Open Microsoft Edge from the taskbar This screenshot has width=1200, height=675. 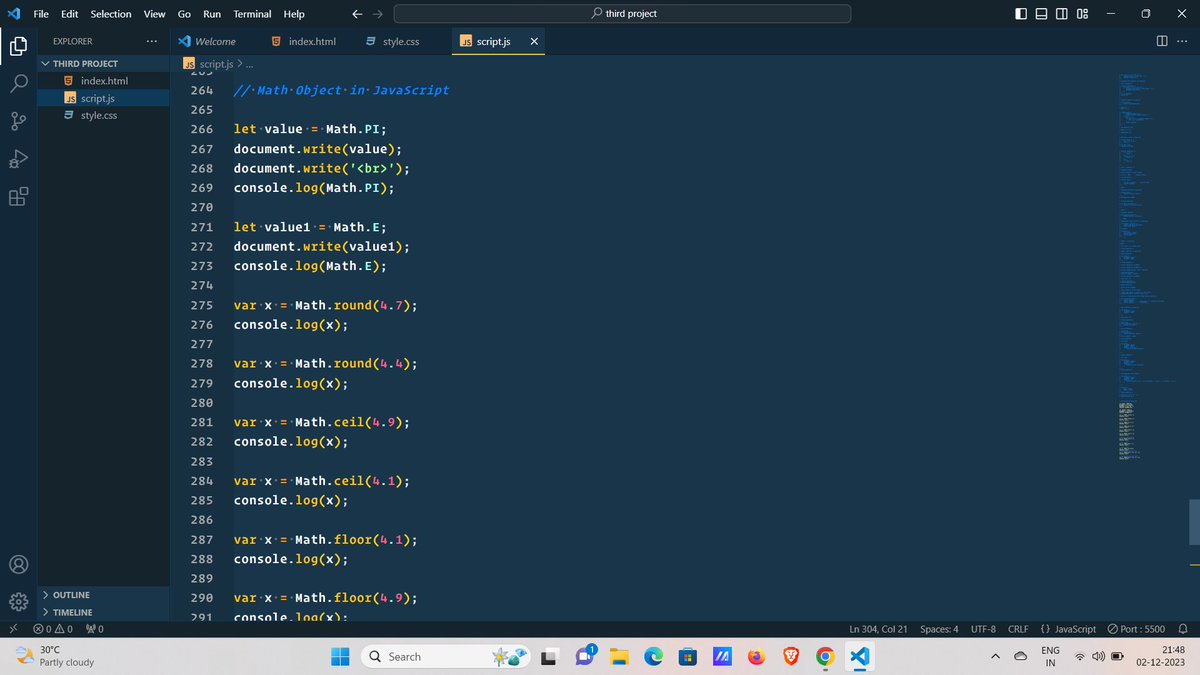pyautogui.click(x=653, y=656)
